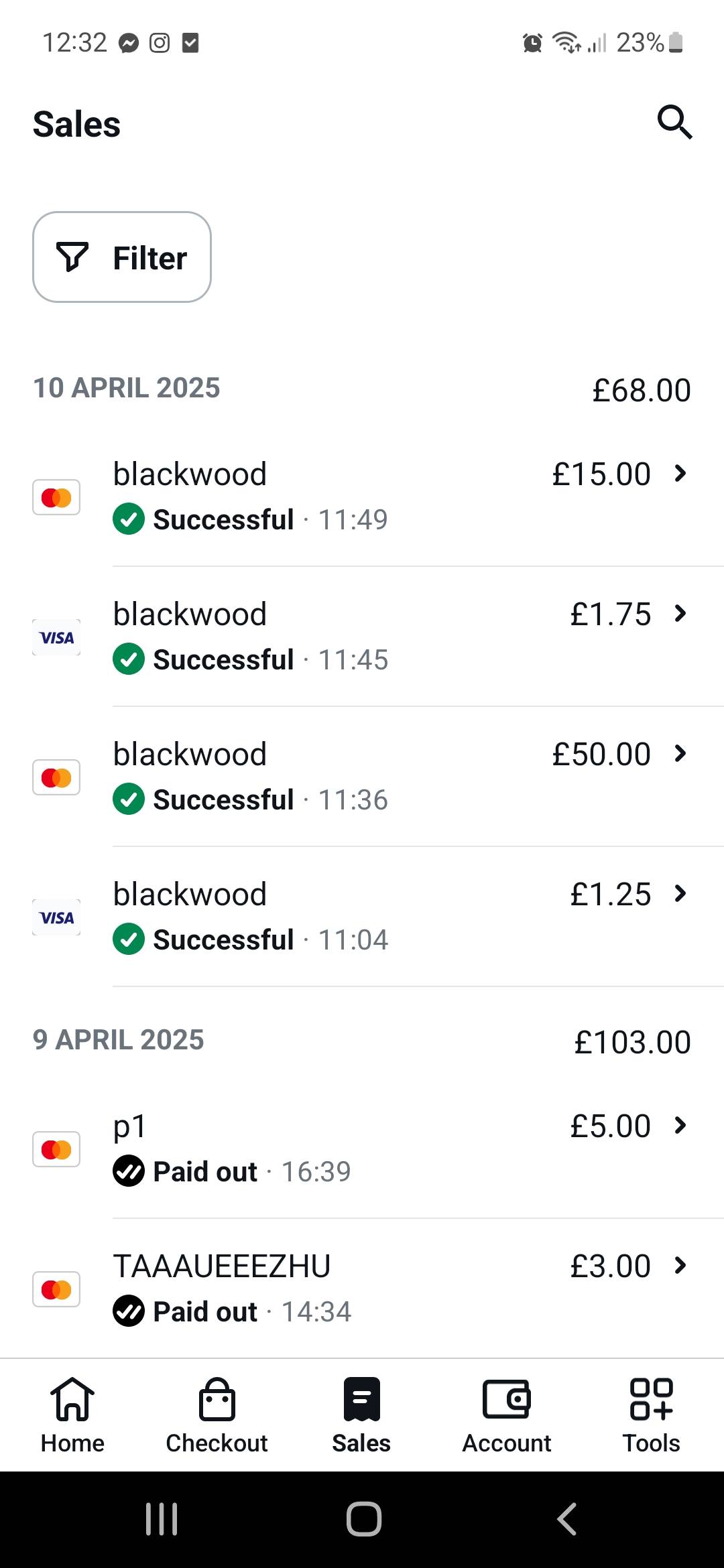This screenshot has width=724, height=1568.
Task: Open the TAAAUEEEZHU transaction
Action: [x=402, y=1288]
